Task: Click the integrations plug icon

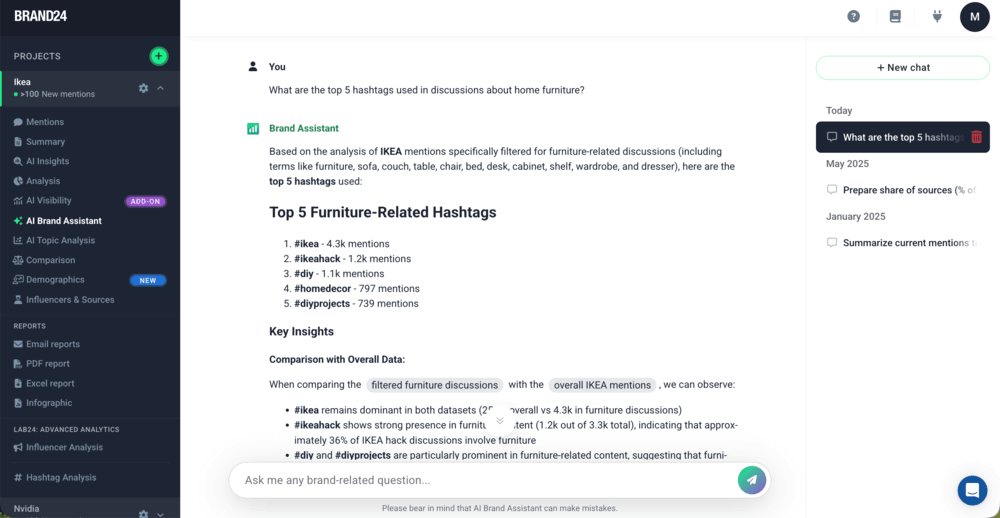Action: 937,16
